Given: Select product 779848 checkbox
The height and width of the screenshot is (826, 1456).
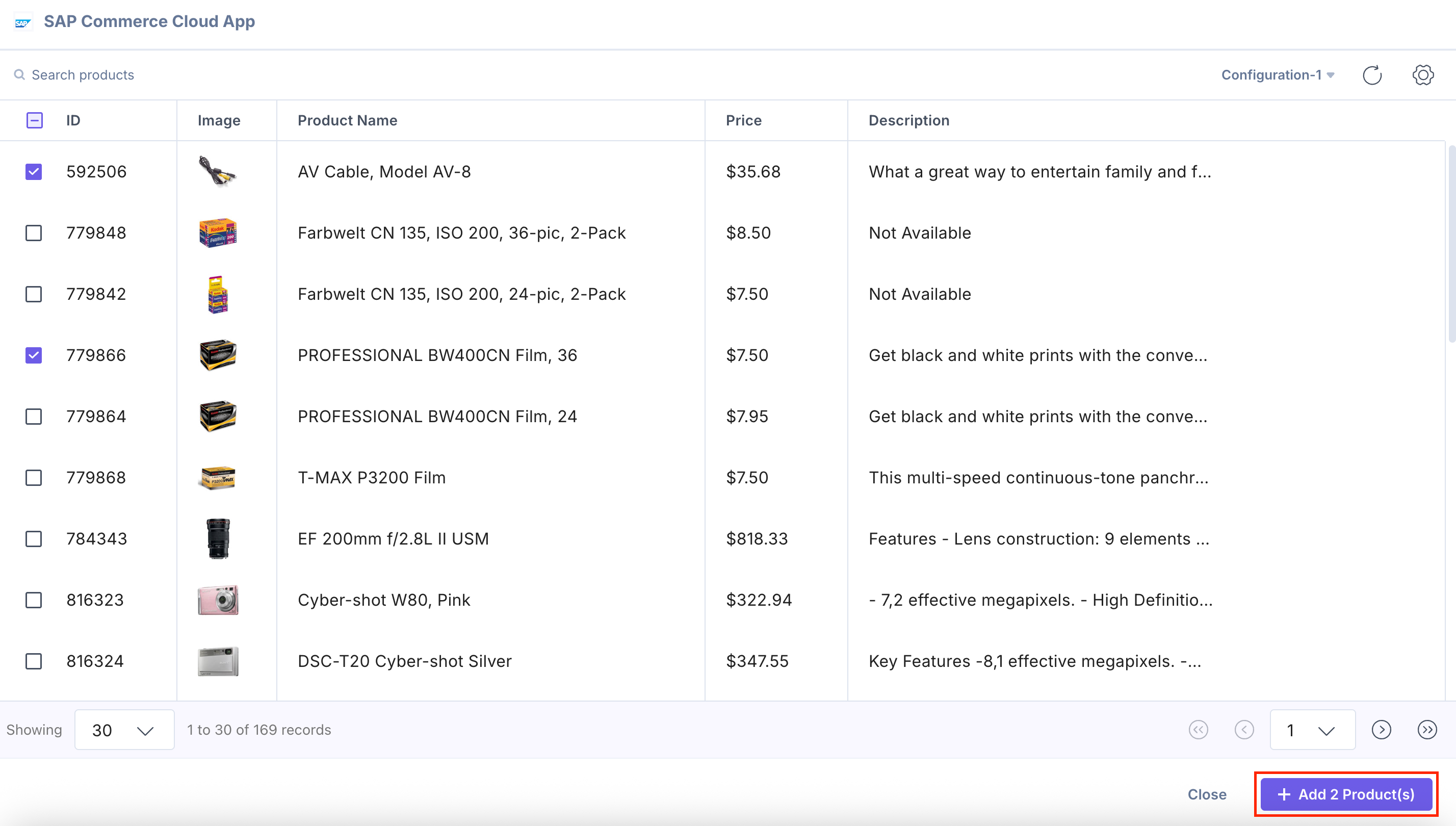Looking at the screenshot, I should pos(34,233).
